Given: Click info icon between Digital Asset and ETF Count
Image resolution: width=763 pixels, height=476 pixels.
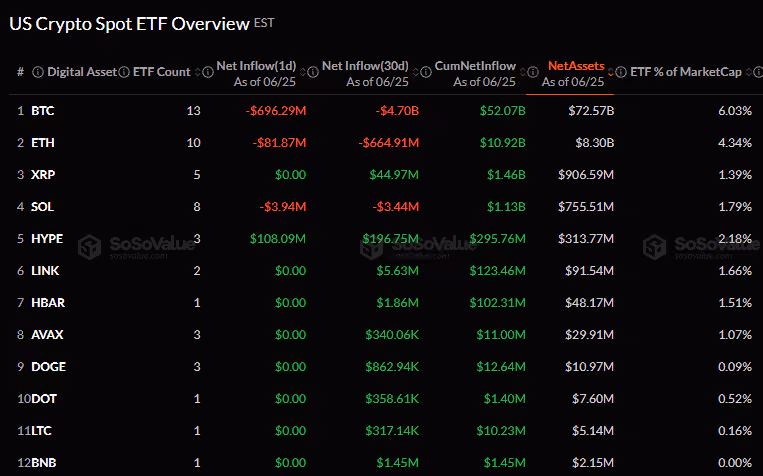Looking at the screenshot, I should [124, 72].
